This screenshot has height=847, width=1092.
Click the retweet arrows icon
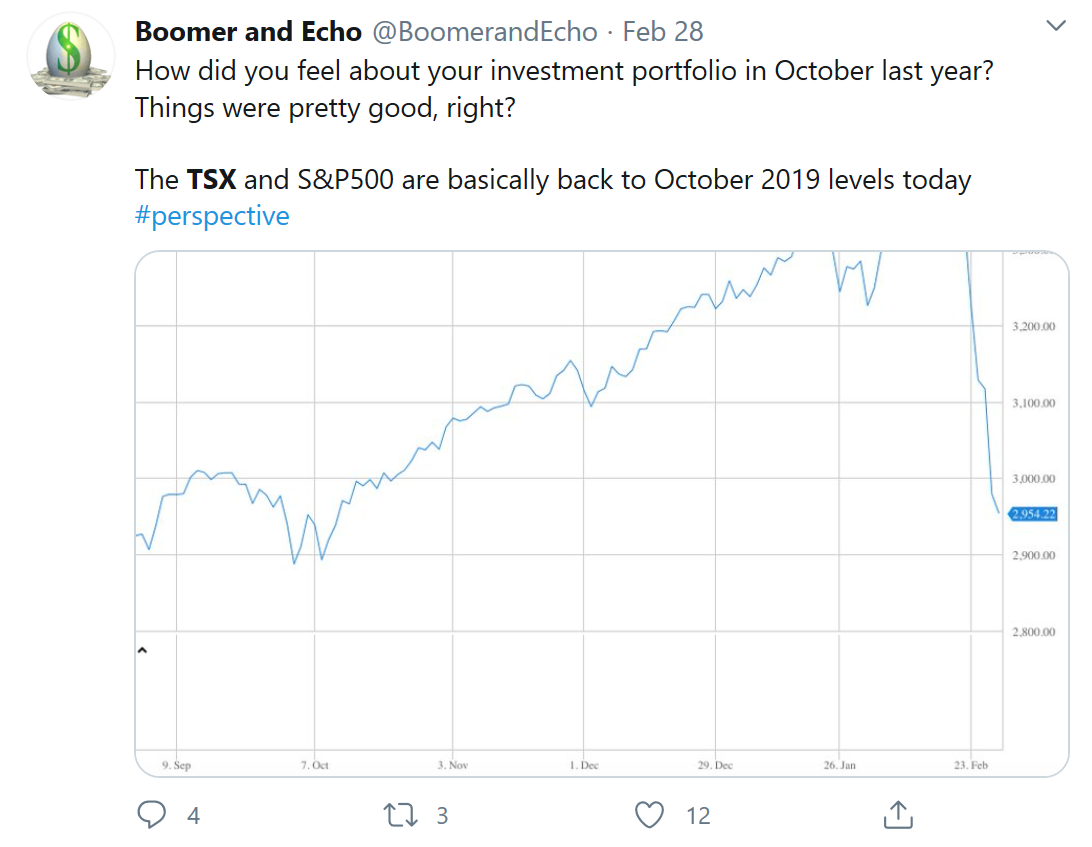click(401, 815)
